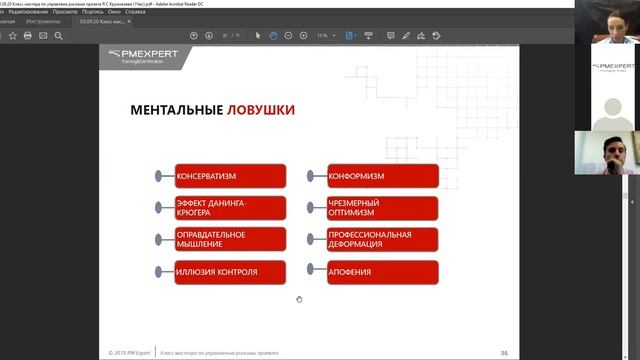The height and width of the screenshot is (360, 640).
Task: Click the read mode display icon
Action: coord(369,36)
